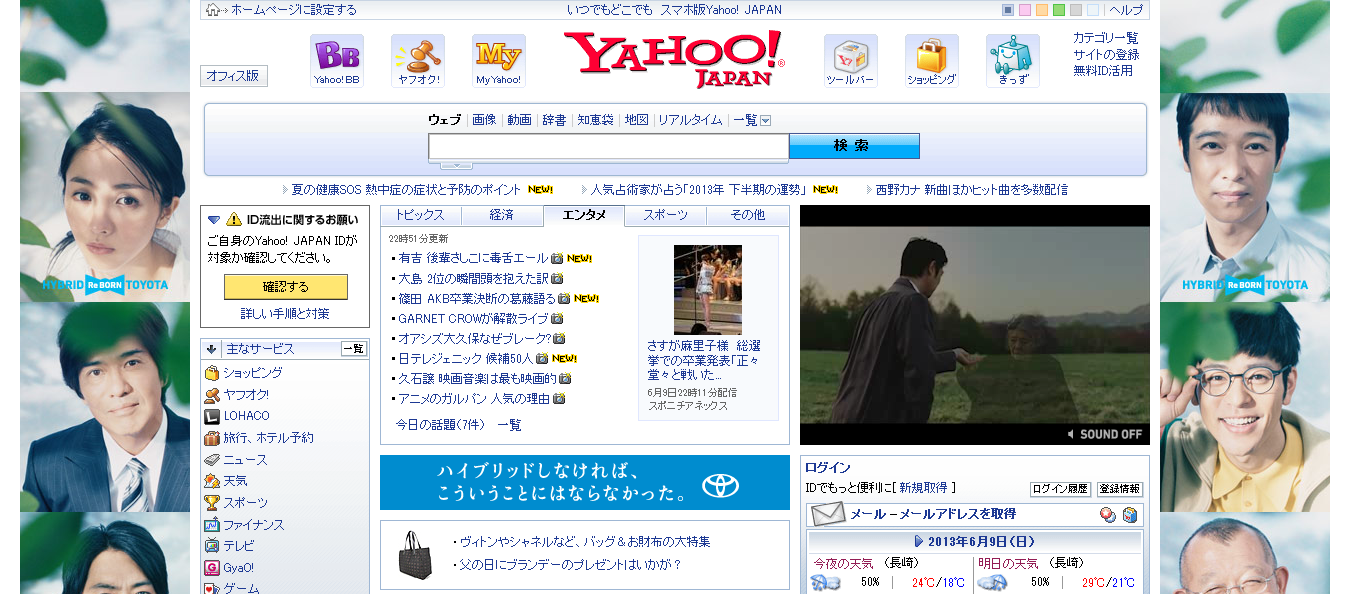Click the handbag product thumbnail
The height and width of the screenshot is (594, 1349).
coord(414,554)
